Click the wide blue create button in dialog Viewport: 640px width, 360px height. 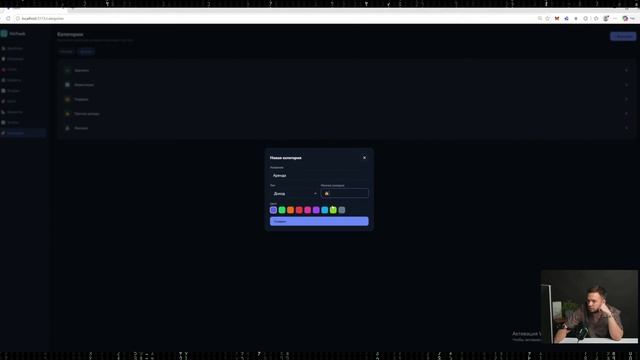click(319, 221)
